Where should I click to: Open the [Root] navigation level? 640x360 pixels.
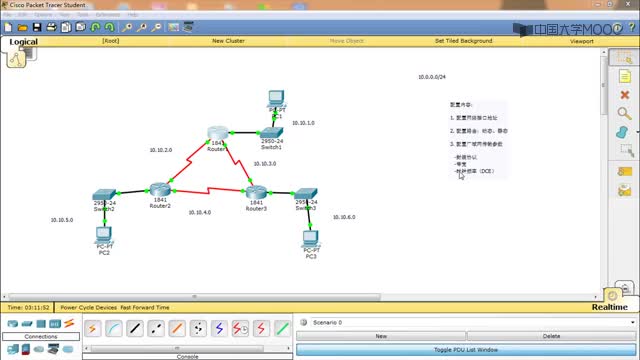(111, 41)
